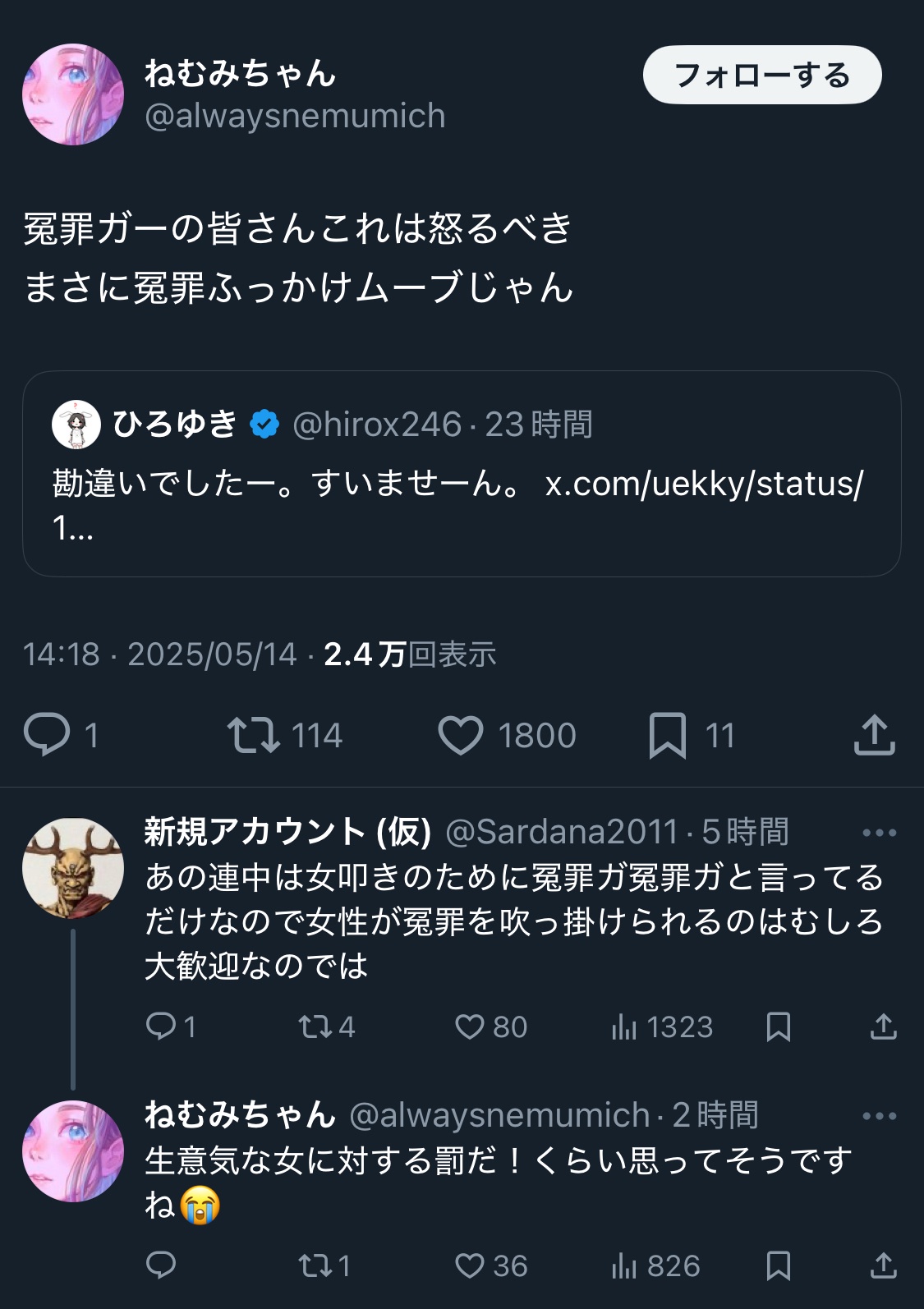The width and height of the screenshot is (924, 1309).
Task: Open the reply icon on main post
Action: (x=47, y=734)
